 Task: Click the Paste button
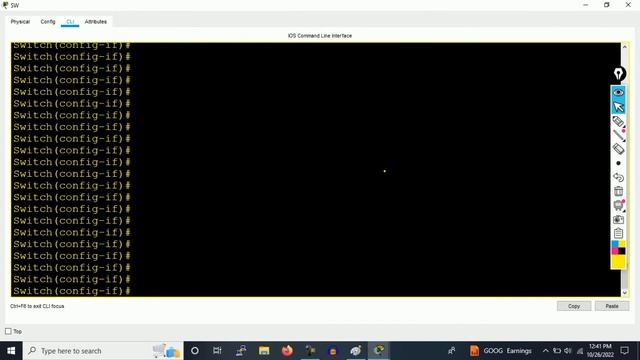(x=612, y=306)
